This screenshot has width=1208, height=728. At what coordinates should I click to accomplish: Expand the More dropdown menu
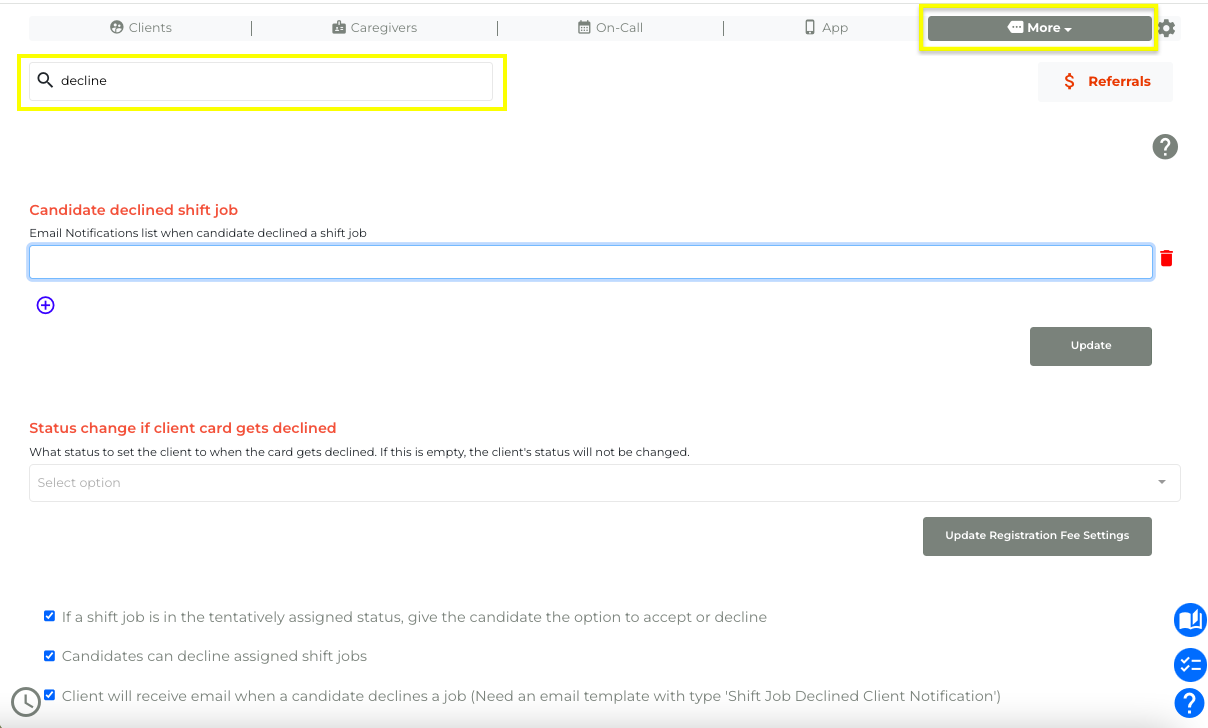coord(1039,28)
